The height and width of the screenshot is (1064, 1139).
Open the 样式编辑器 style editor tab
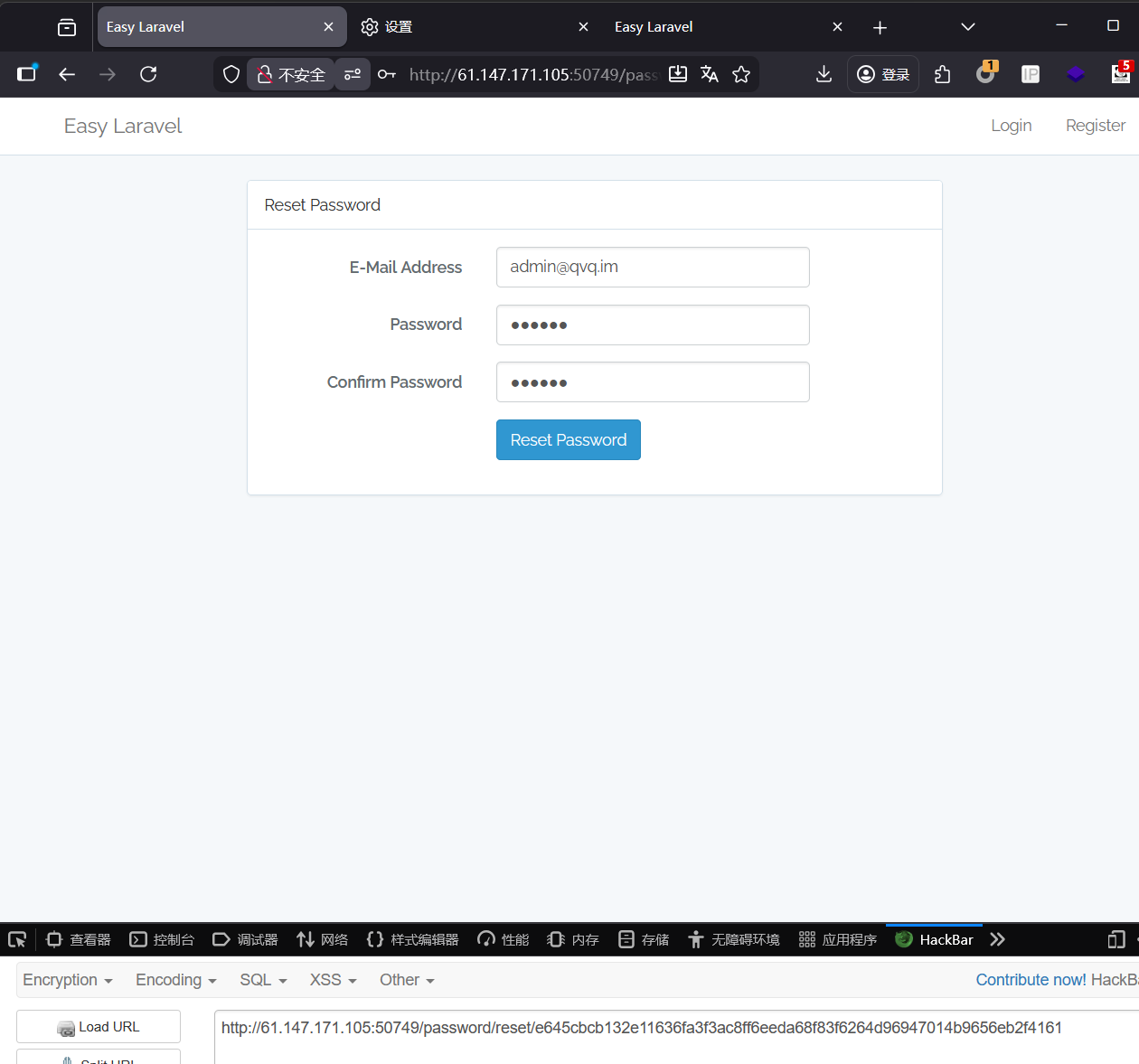[412, 939]
